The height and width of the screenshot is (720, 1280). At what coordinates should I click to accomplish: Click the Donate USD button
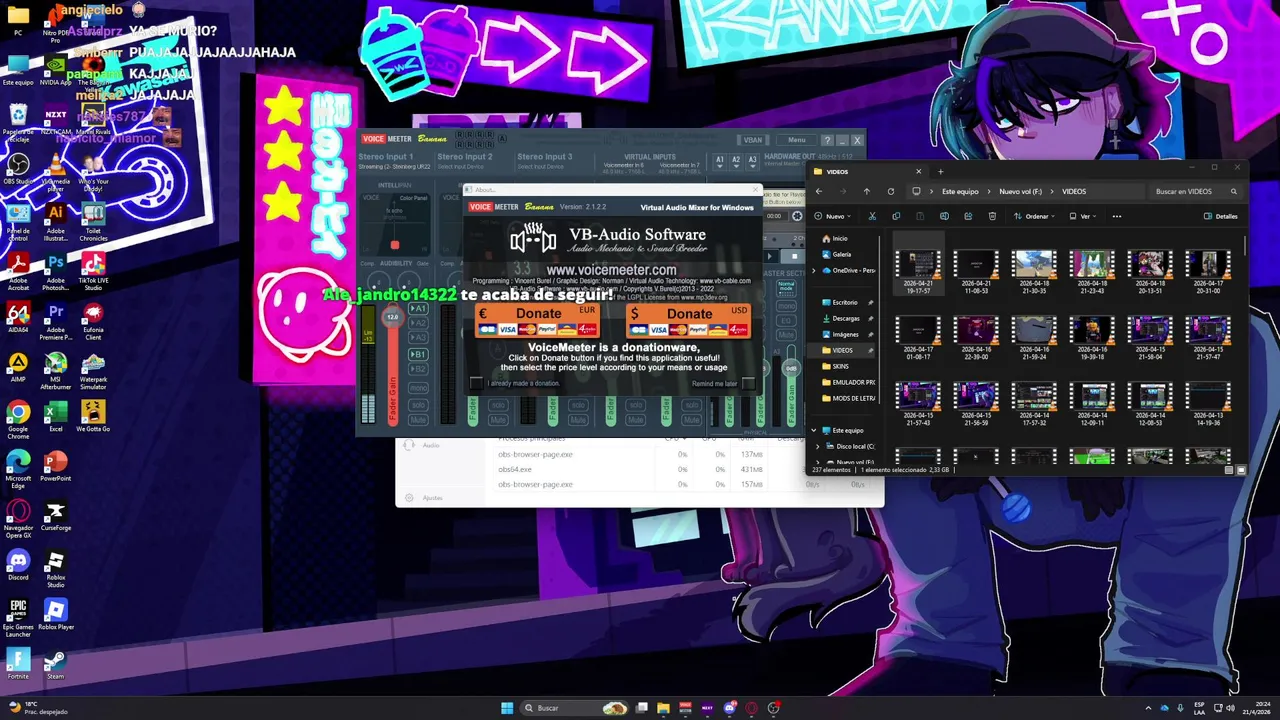(x=689, y=321)
